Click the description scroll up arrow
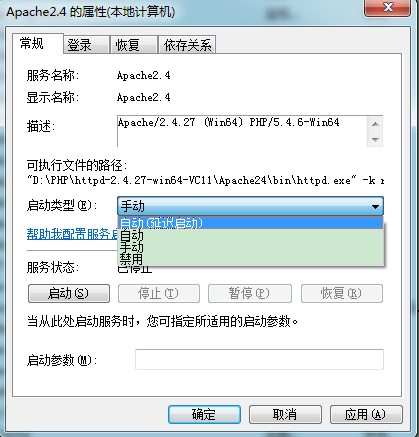The height and width of the screenshot is (437, 419). 375,124
